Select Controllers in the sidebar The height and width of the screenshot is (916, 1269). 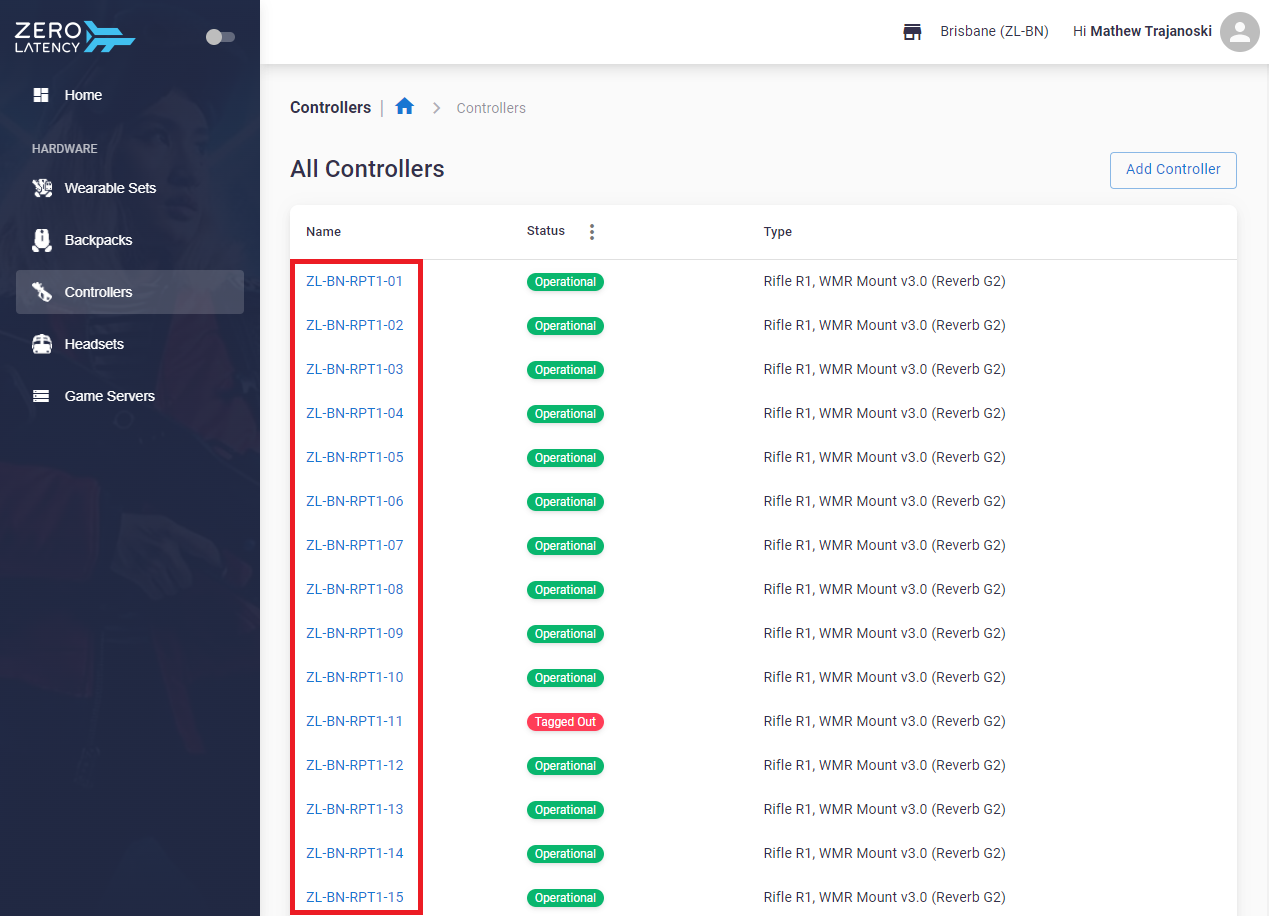click(130, 292)
